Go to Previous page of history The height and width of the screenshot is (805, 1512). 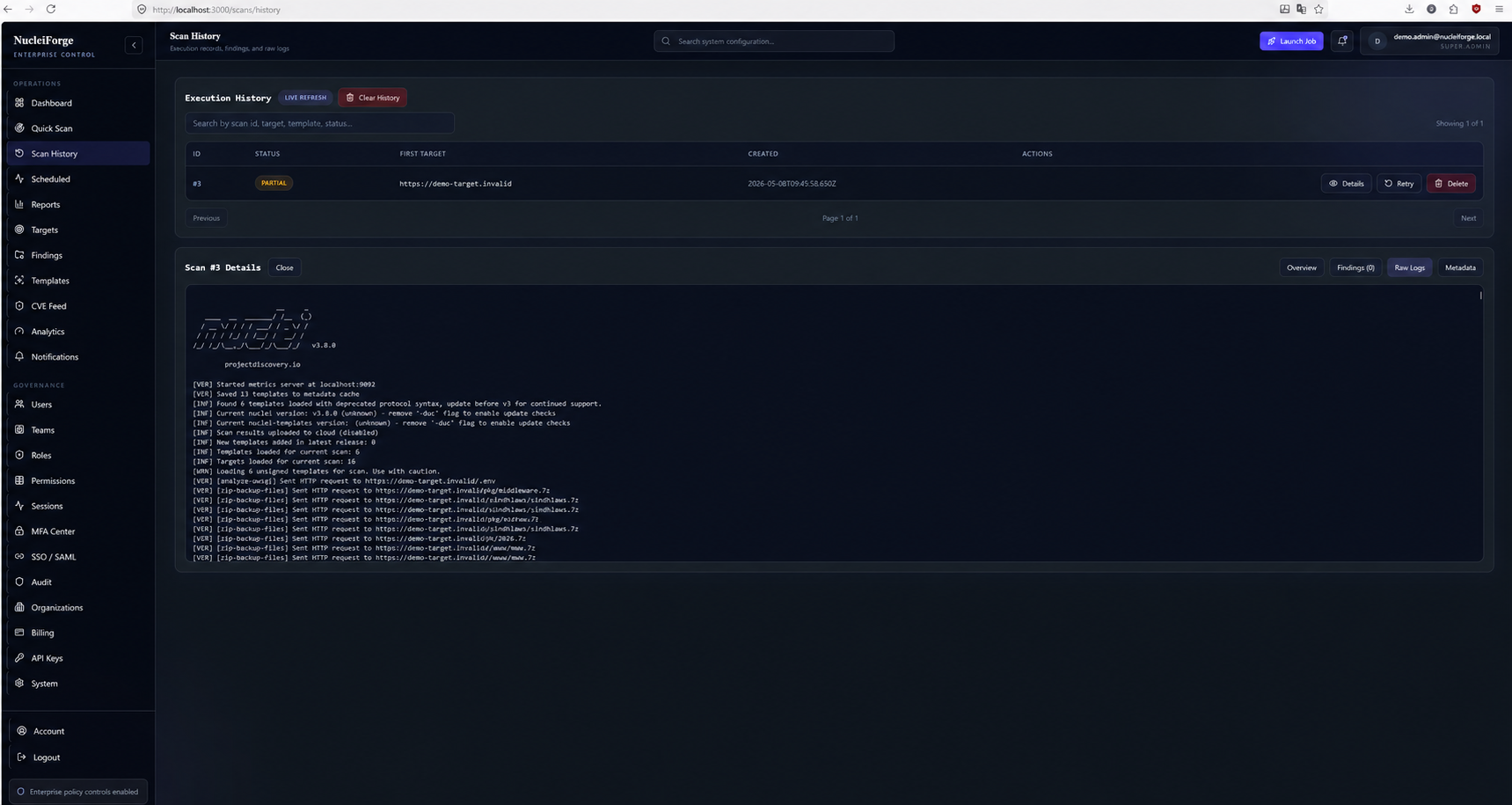pos(206,218)
